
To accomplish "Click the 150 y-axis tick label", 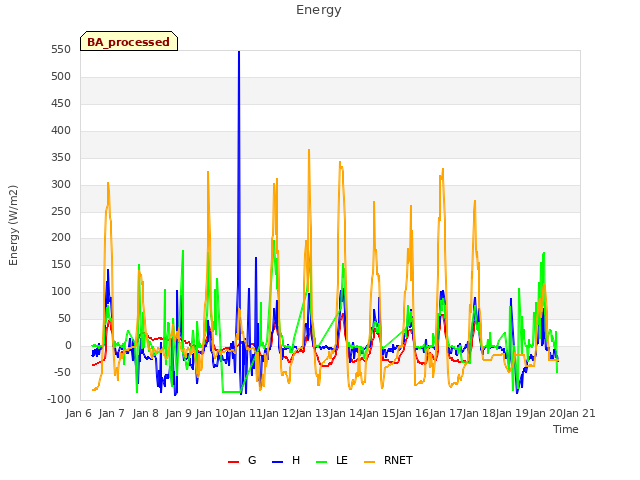I will point(61,264).
